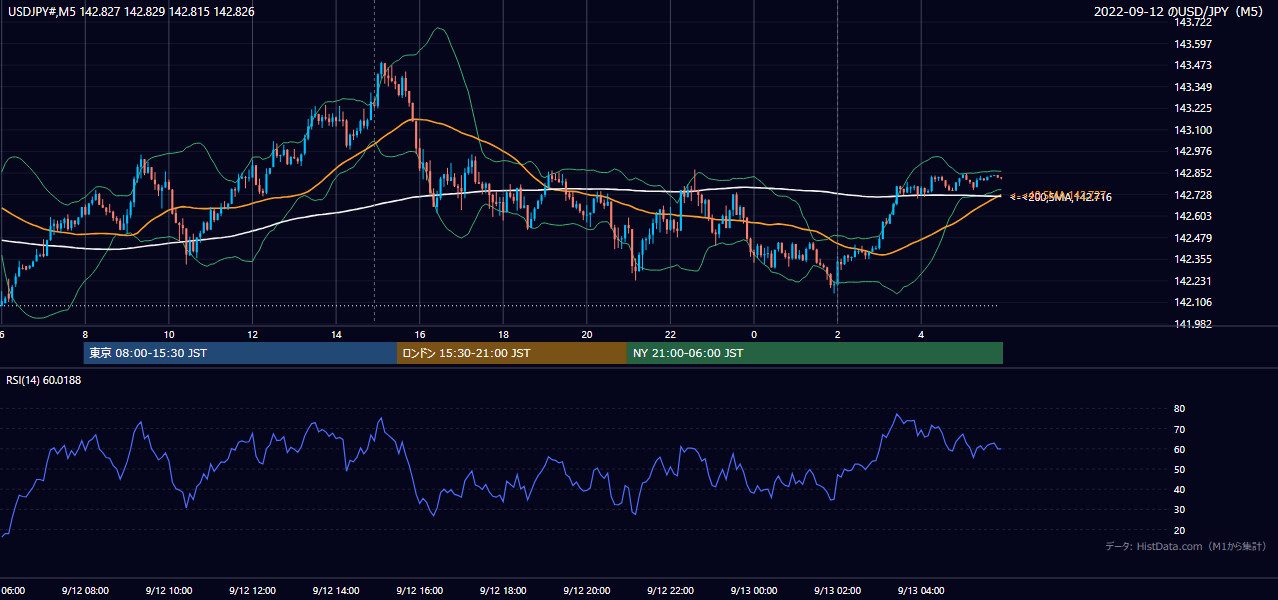The width and height of the screenshot is (1278, 600).
Task: Click price axis label 143.349
Action: tap(1192, 87)
